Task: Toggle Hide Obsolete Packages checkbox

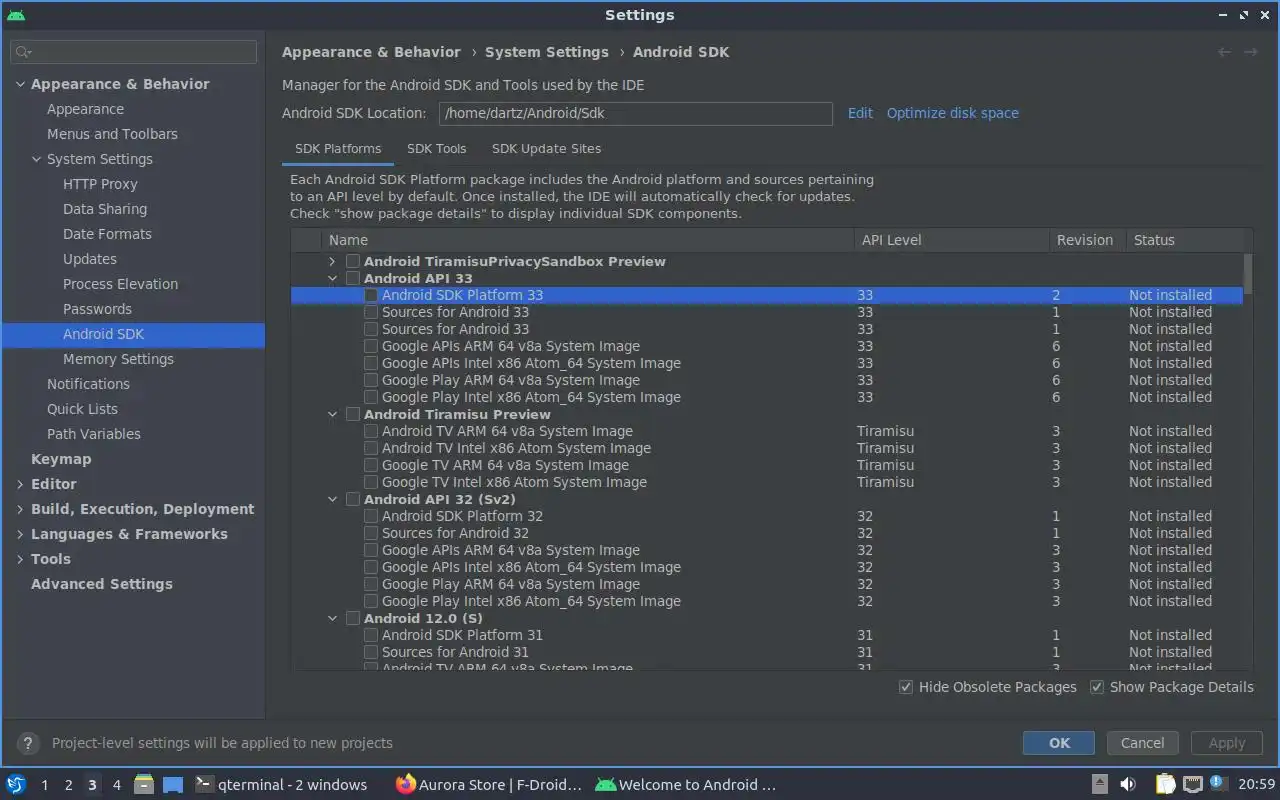Action: (x=906, y=687)
